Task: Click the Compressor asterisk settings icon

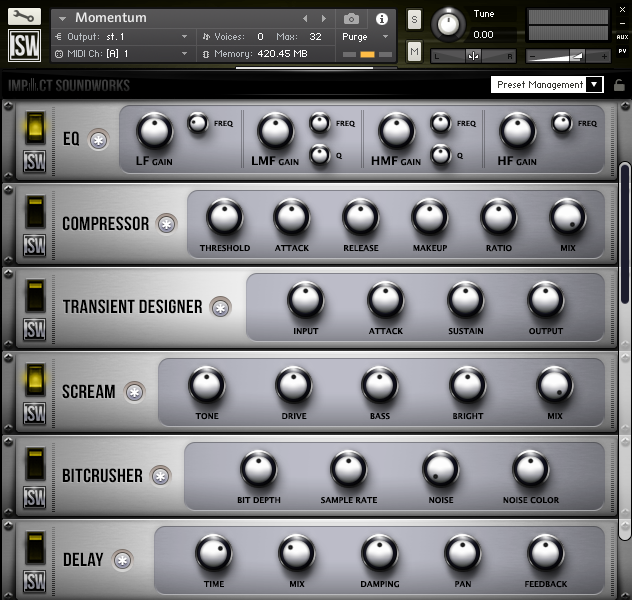Action: [166, 224]
